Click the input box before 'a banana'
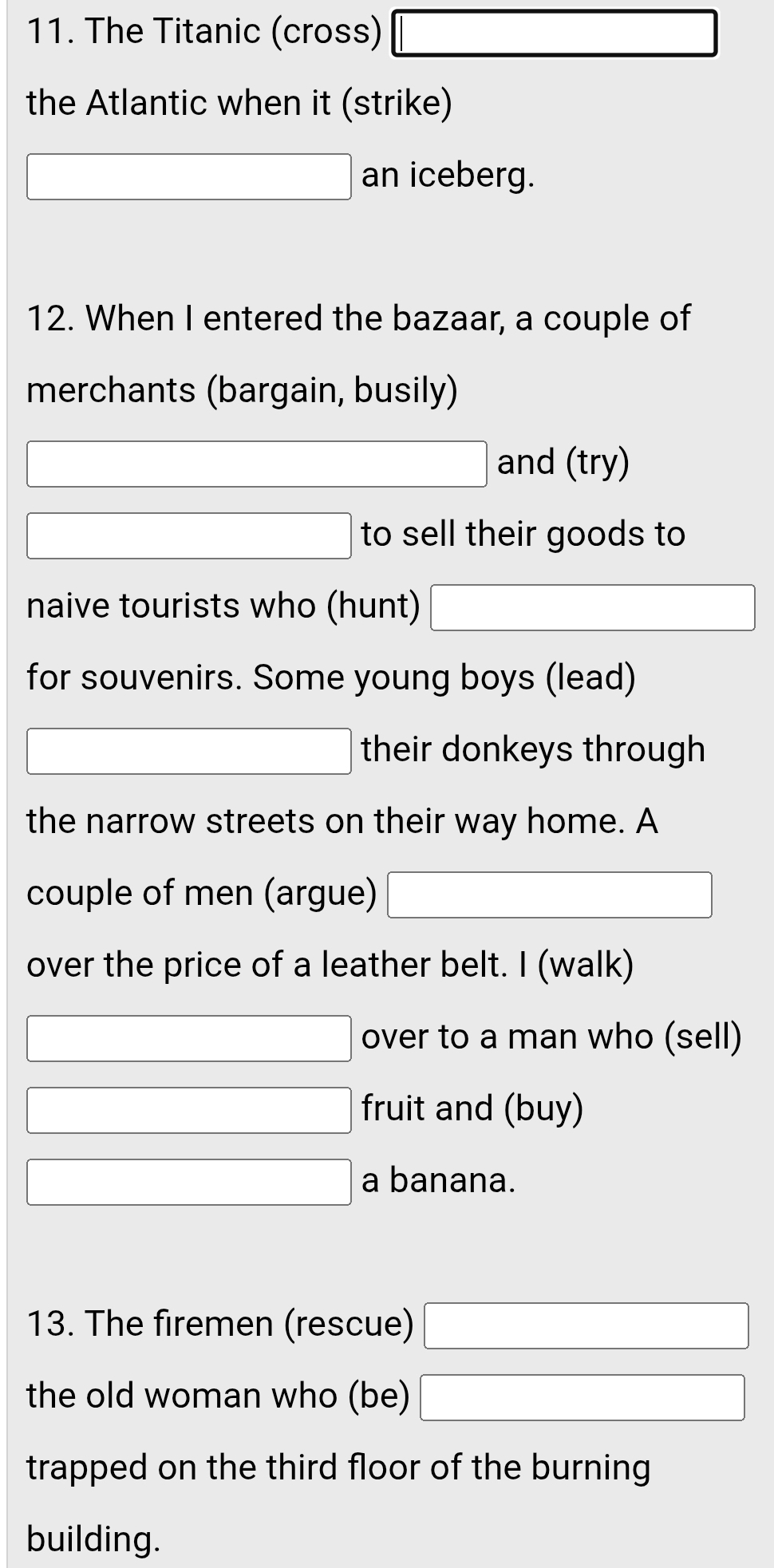The image size is (774, 1568). pyautogui.click(x=189, y=1182)
